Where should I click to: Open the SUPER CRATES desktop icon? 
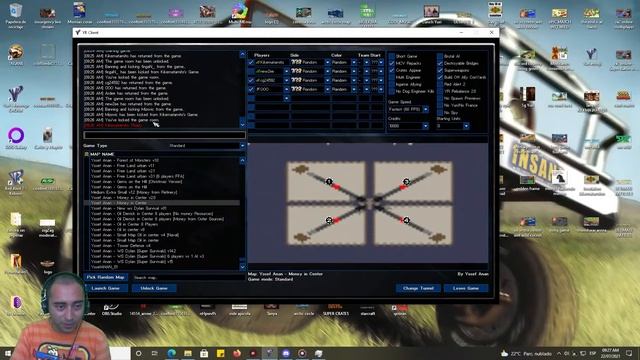336,309
